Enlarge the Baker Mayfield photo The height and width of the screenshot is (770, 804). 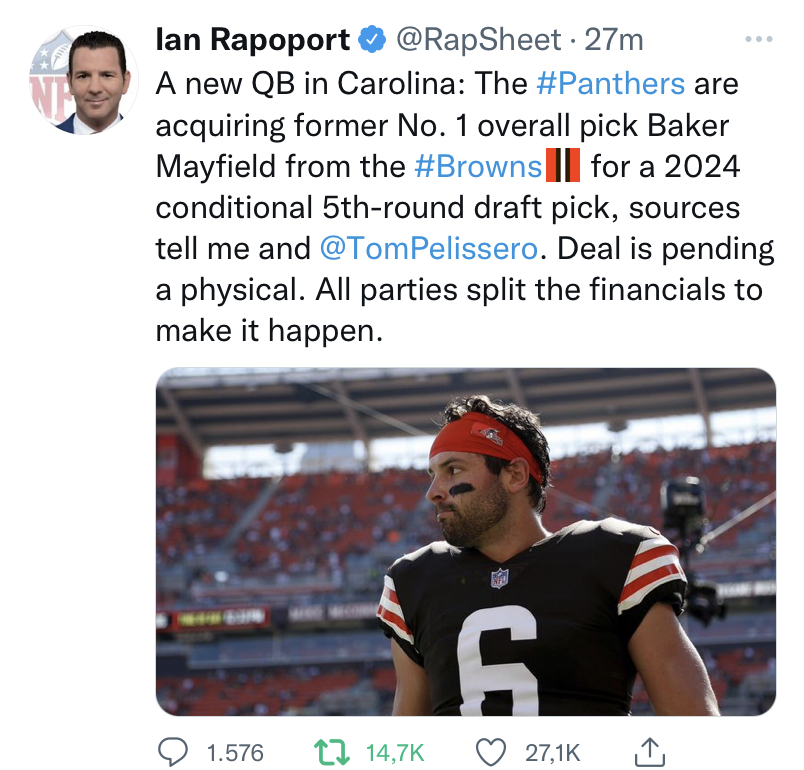tap(466, 541)
